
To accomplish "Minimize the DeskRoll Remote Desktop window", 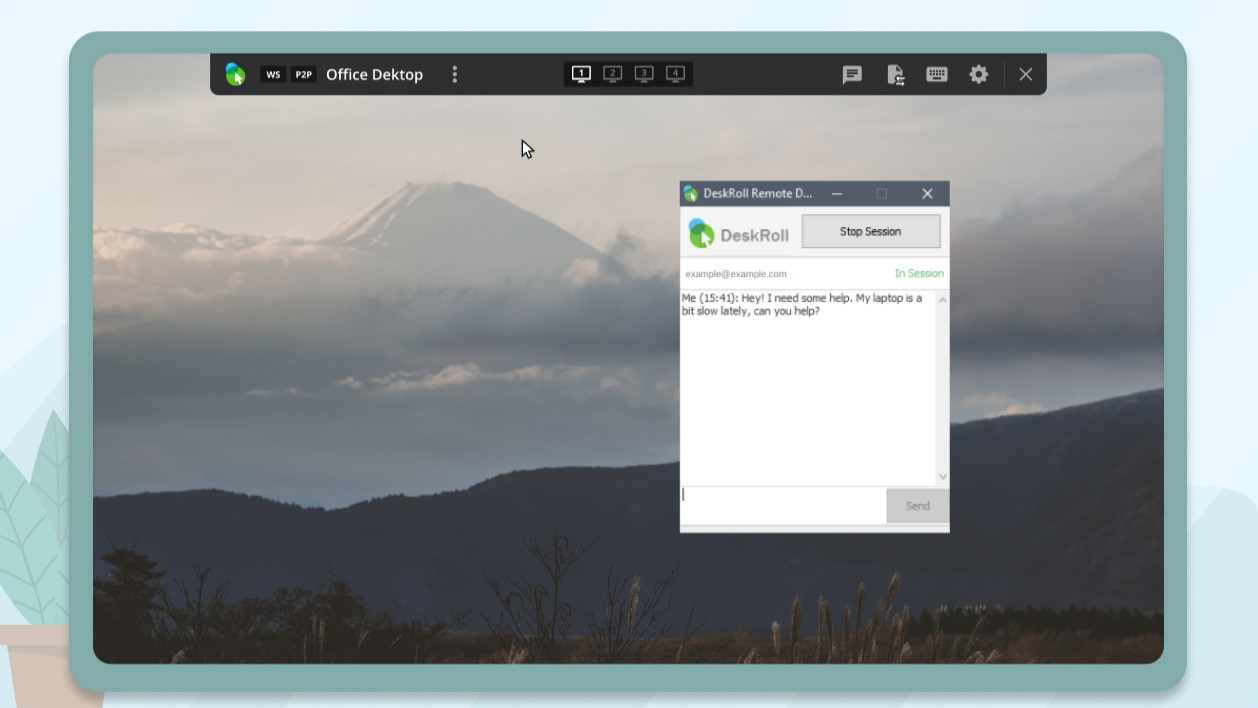I will point(837,193).
